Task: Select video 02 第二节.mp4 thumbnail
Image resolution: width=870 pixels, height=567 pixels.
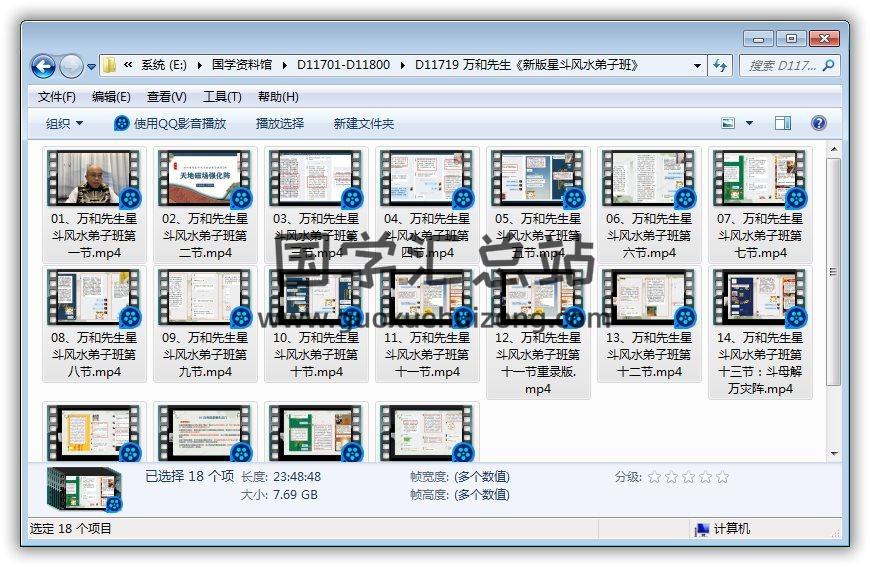Action: click(205, 178)
